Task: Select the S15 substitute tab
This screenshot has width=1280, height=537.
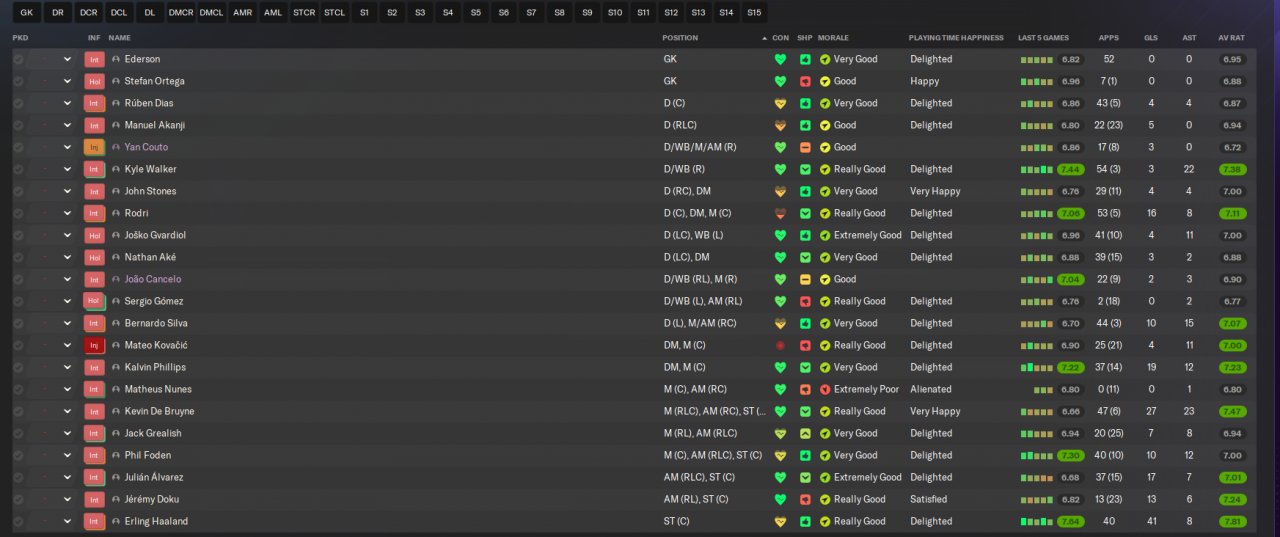Action: (x=753, y=12)
